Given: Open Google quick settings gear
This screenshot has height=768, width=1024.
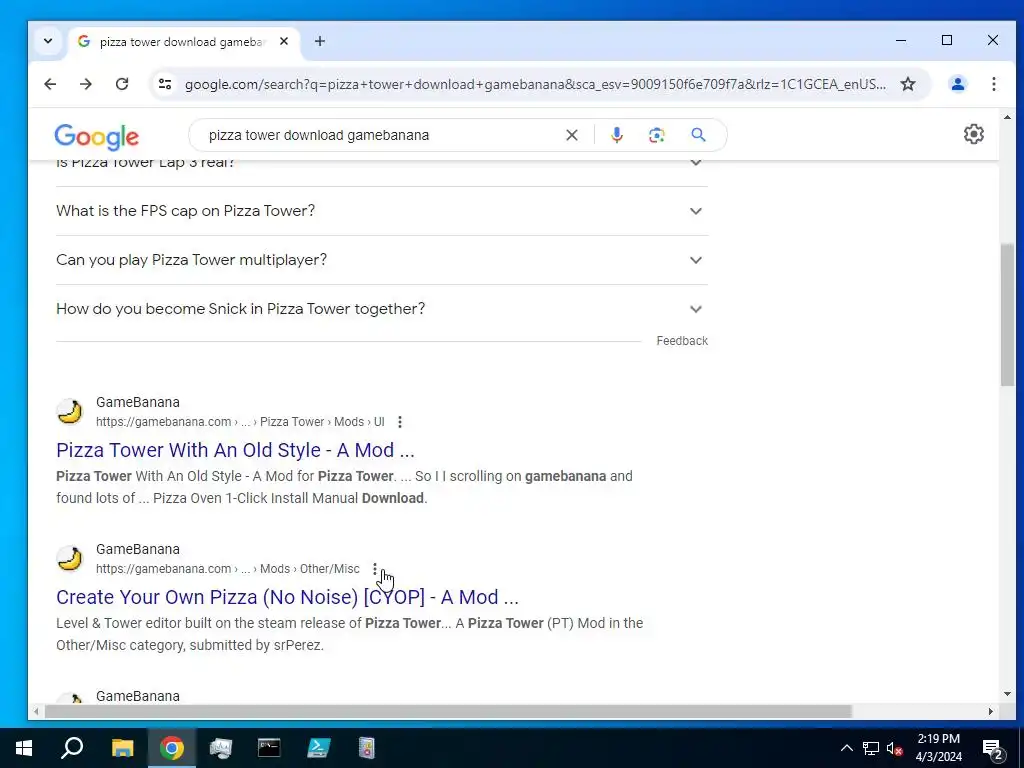Looking at the screenshot, I should coord(973,134).
